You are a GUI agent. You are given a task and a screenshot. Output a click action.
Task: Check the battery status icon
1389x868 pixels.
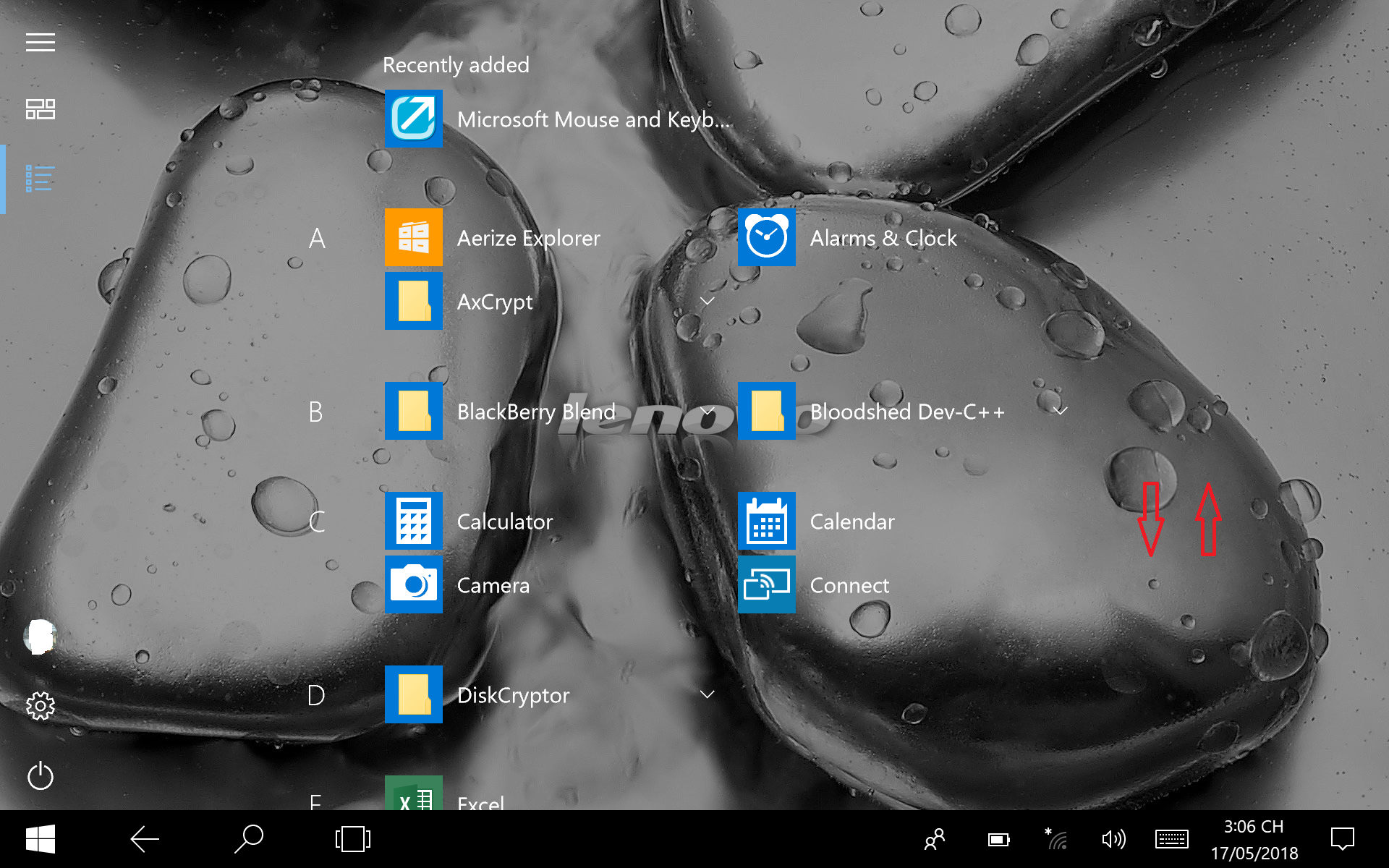(x=999, y=840)
